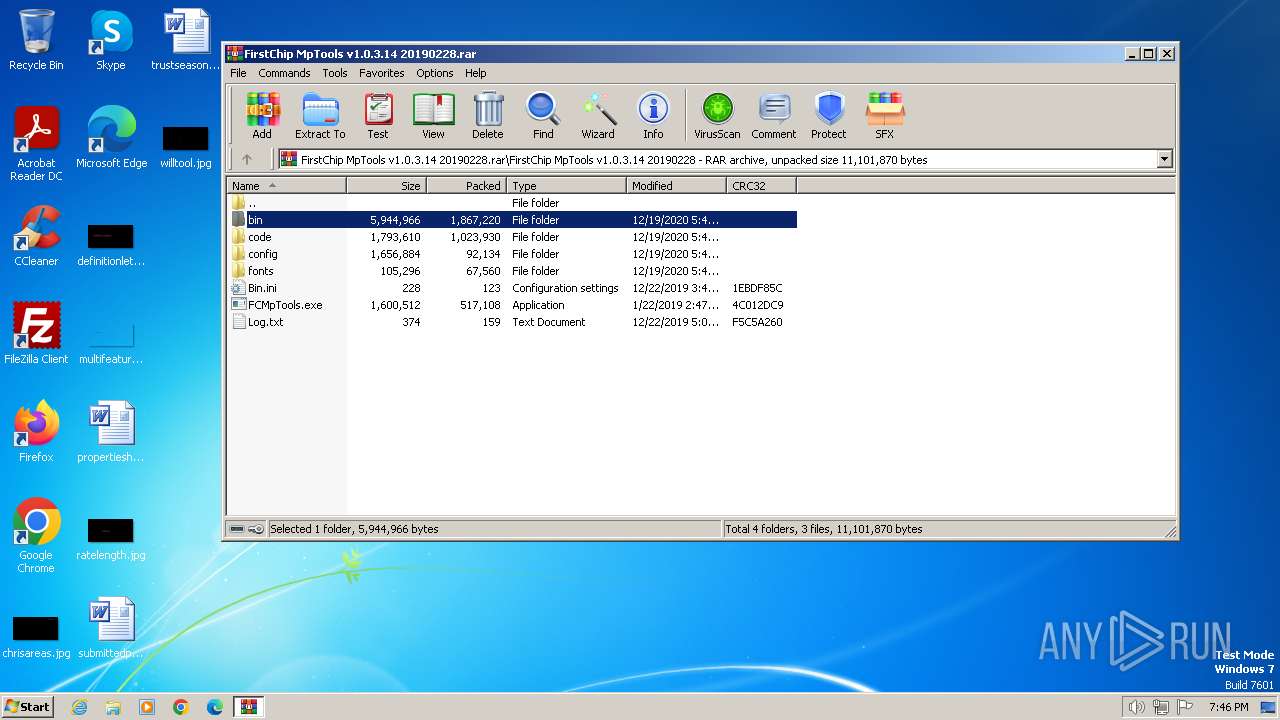Open the File menu
The width and height of the screenshot is (1280, 720).
tap(238, 73)
